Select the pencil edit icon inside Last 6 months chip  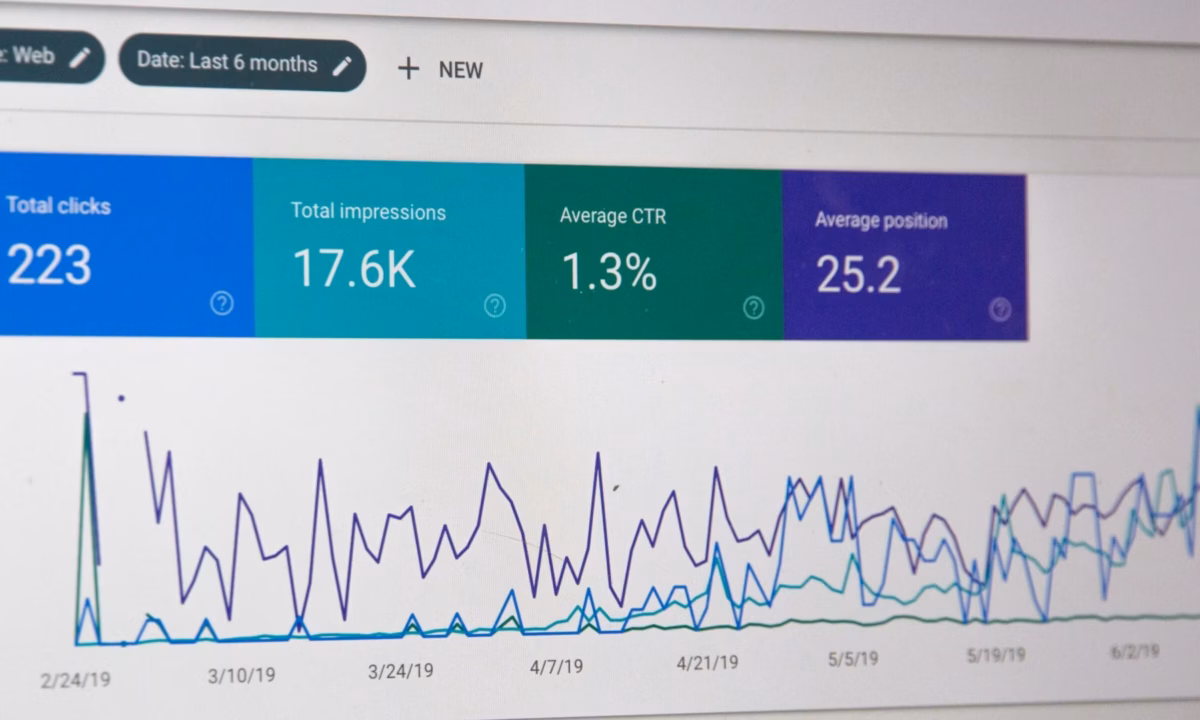point(344,65)
